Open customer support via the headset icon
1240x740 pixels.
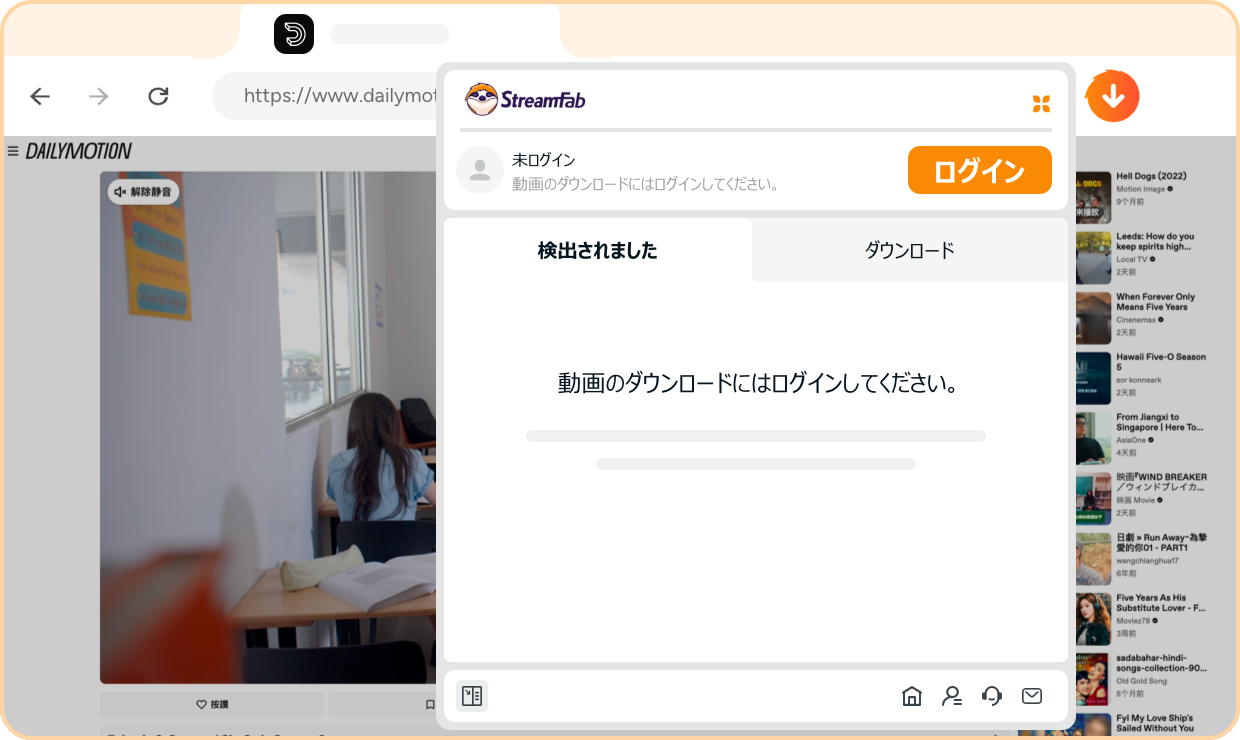[x=991, y=695]
